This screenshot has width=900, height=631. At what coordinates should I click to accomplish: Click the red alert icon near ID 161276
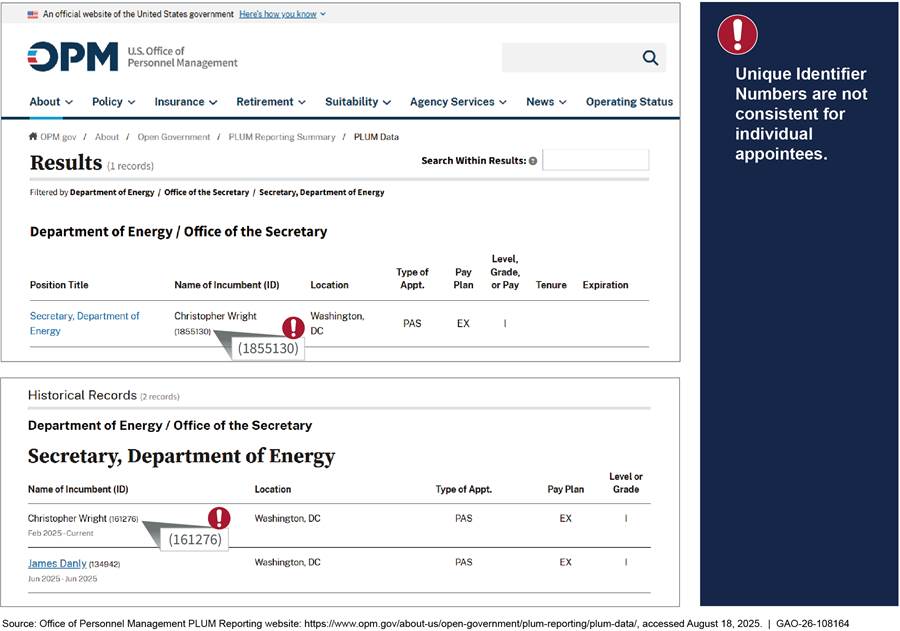(x=219, y=518)
